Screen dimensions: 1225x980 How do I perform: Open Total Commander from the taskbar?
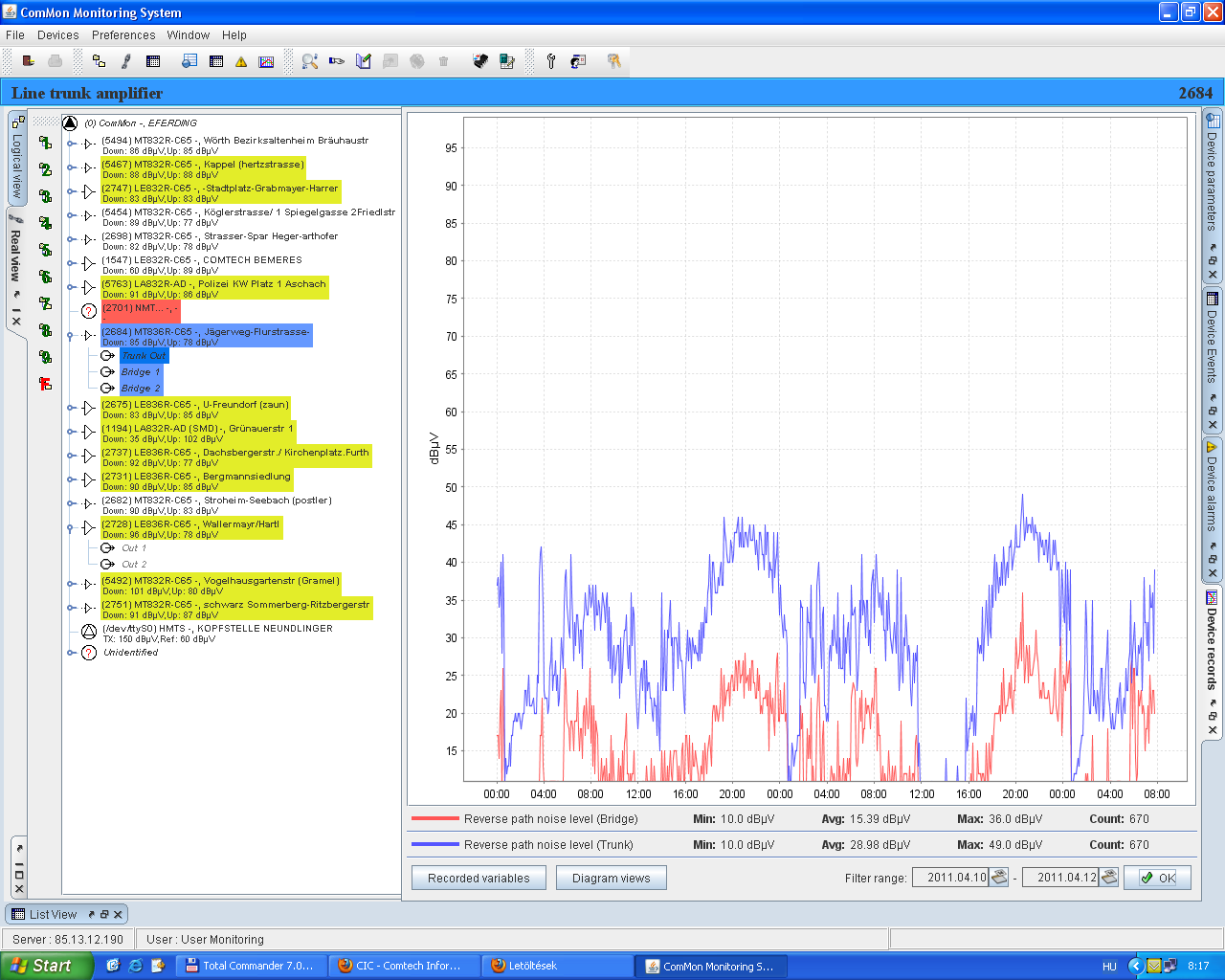pos(250,966)
